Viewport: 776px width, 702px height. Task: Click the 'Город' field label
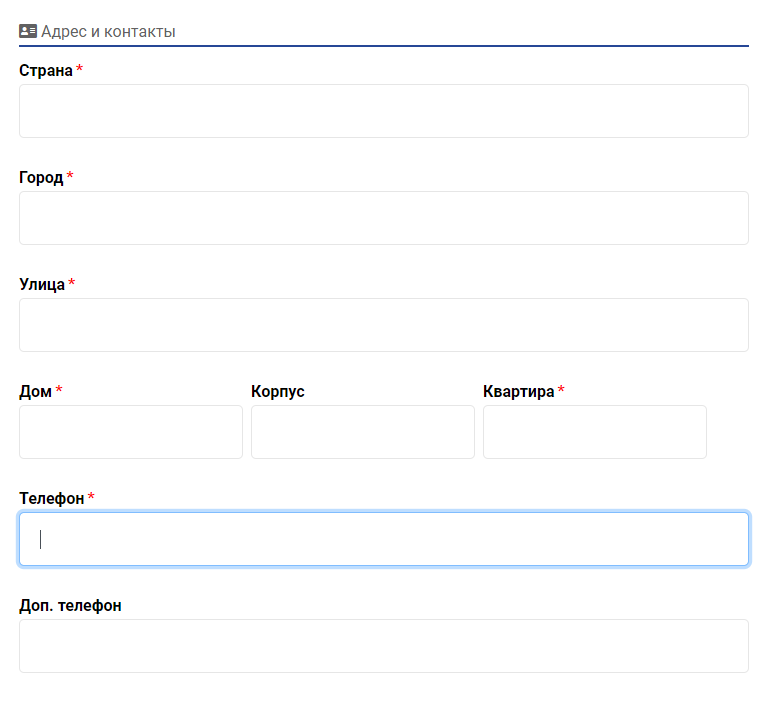[41, 178]
